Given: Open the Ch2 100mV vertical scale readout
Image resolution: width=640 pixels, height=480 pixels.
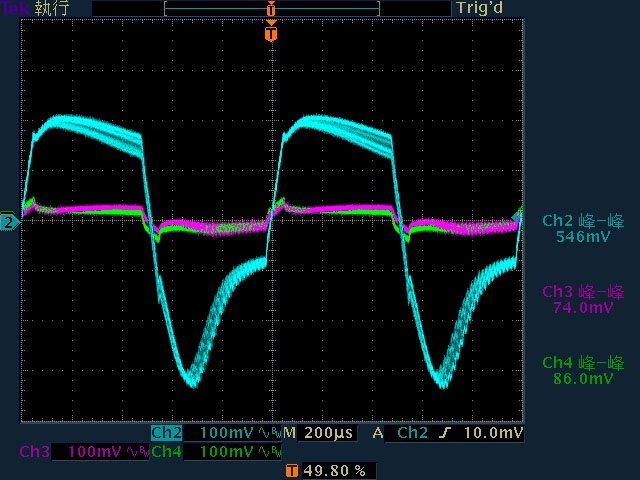Looking at the screenshot, I should [x=228, y=433].
